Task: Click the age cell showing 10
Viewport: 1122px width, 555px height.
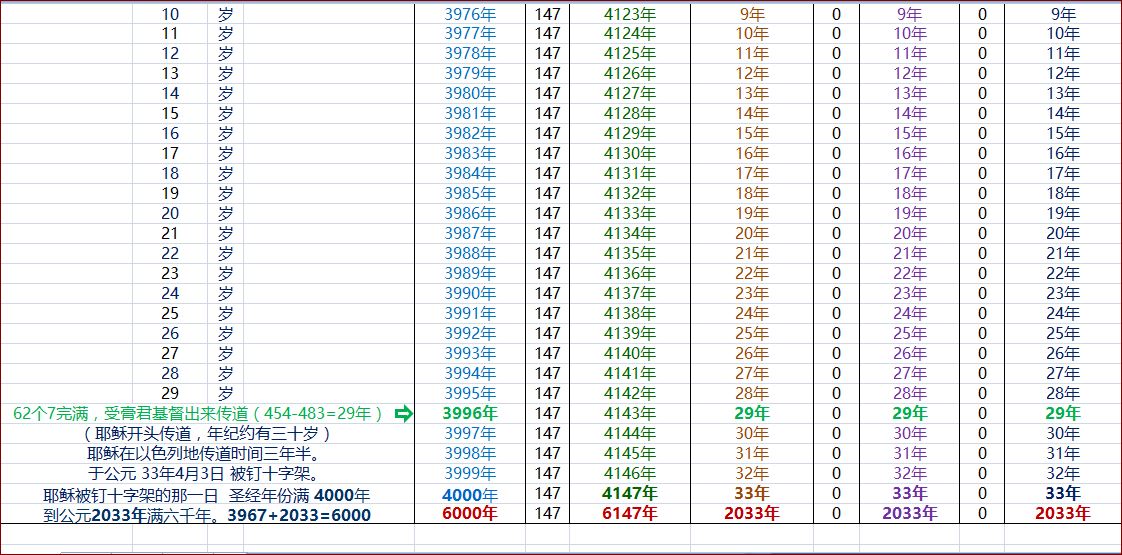Action: pyautogui.click(x=170, y=14)
